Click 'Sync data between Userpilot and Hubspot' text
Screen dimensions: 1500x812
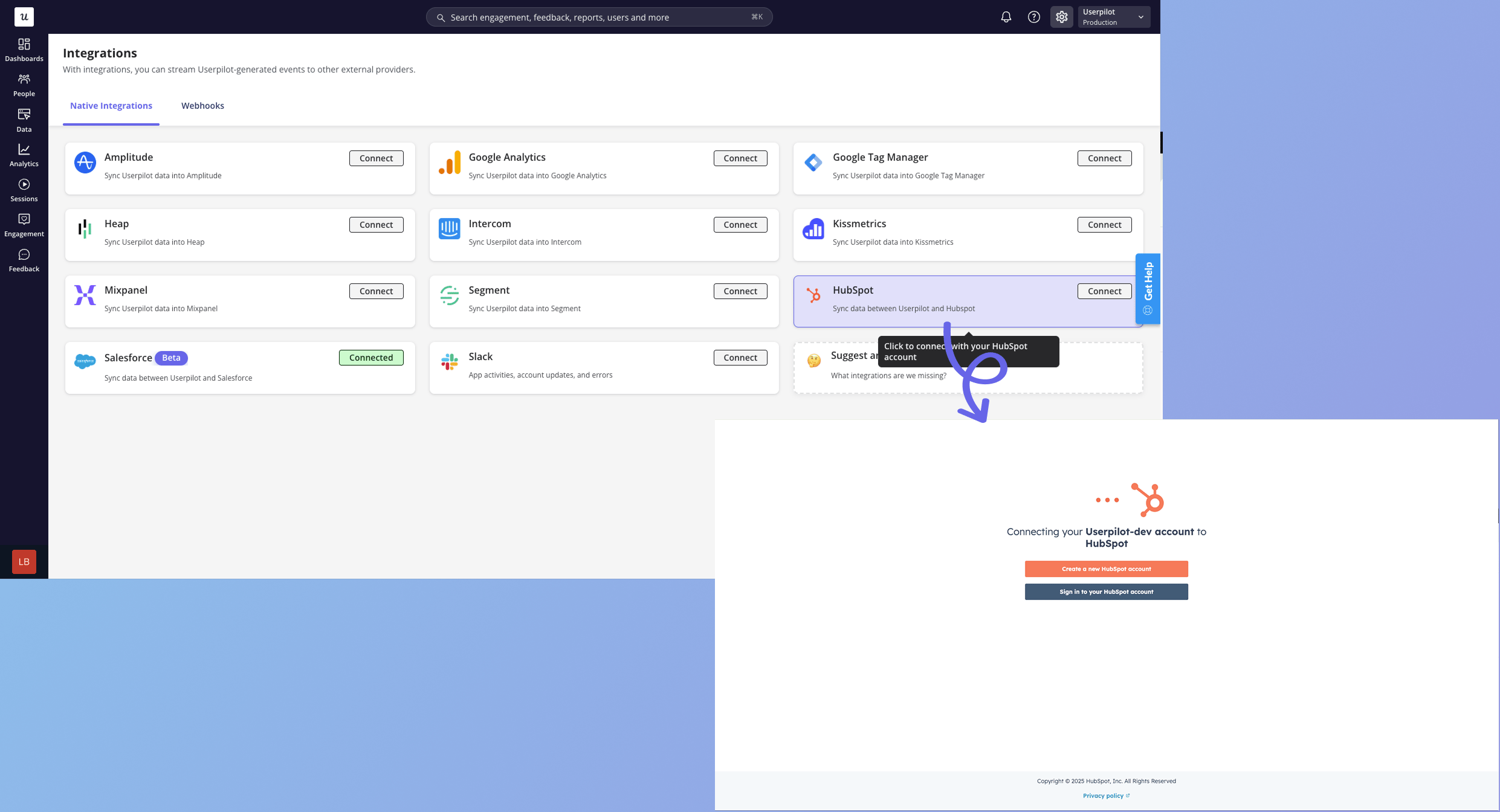[x=904, y=309]
